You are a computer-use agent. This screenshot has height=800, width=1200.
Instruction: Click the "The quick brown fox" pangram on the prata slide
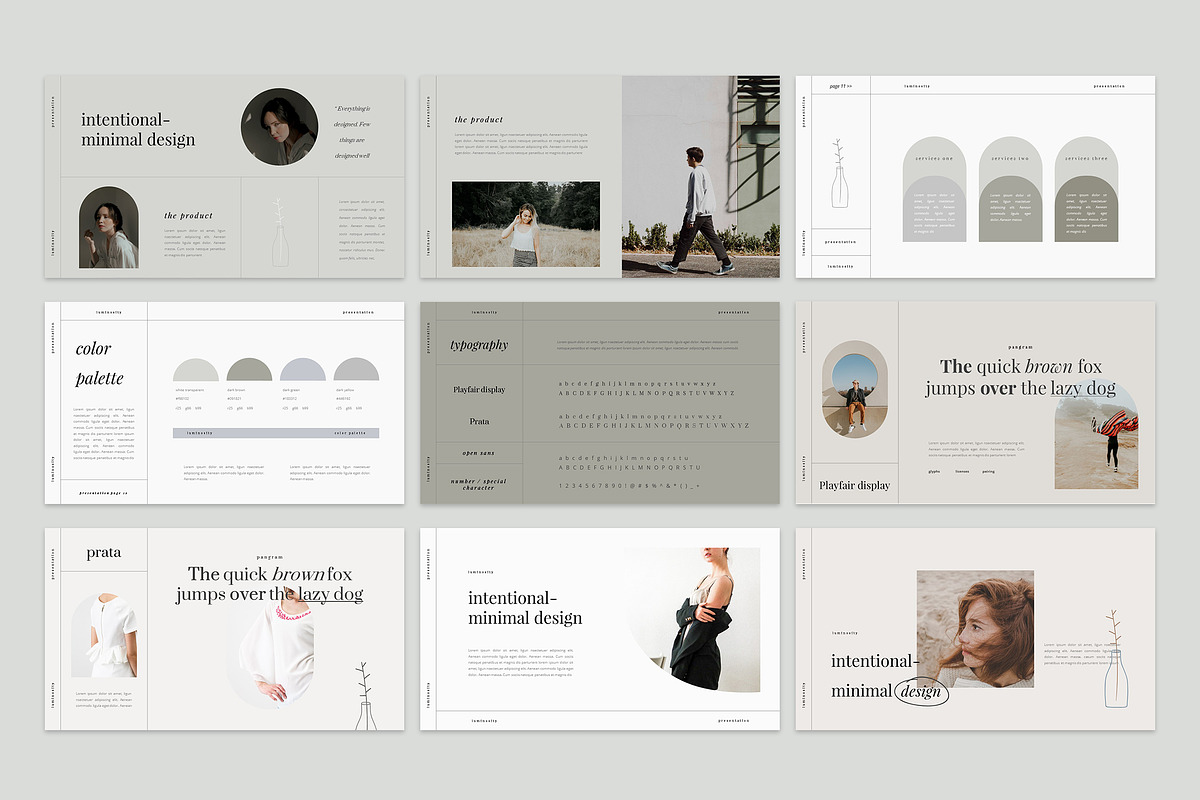coord(269,584)
